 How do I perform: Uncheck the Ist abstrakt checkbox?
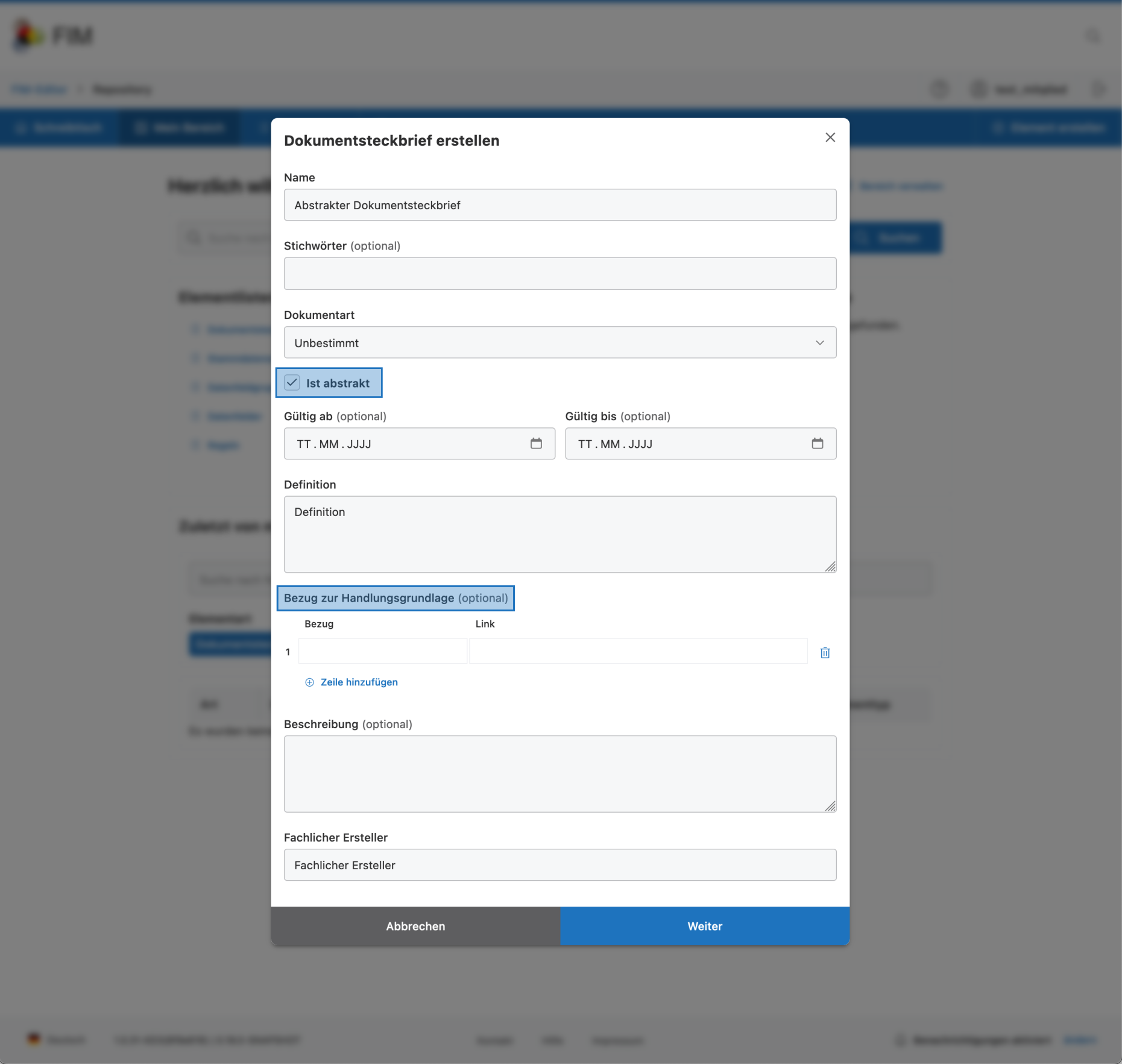tap(292, 383)
